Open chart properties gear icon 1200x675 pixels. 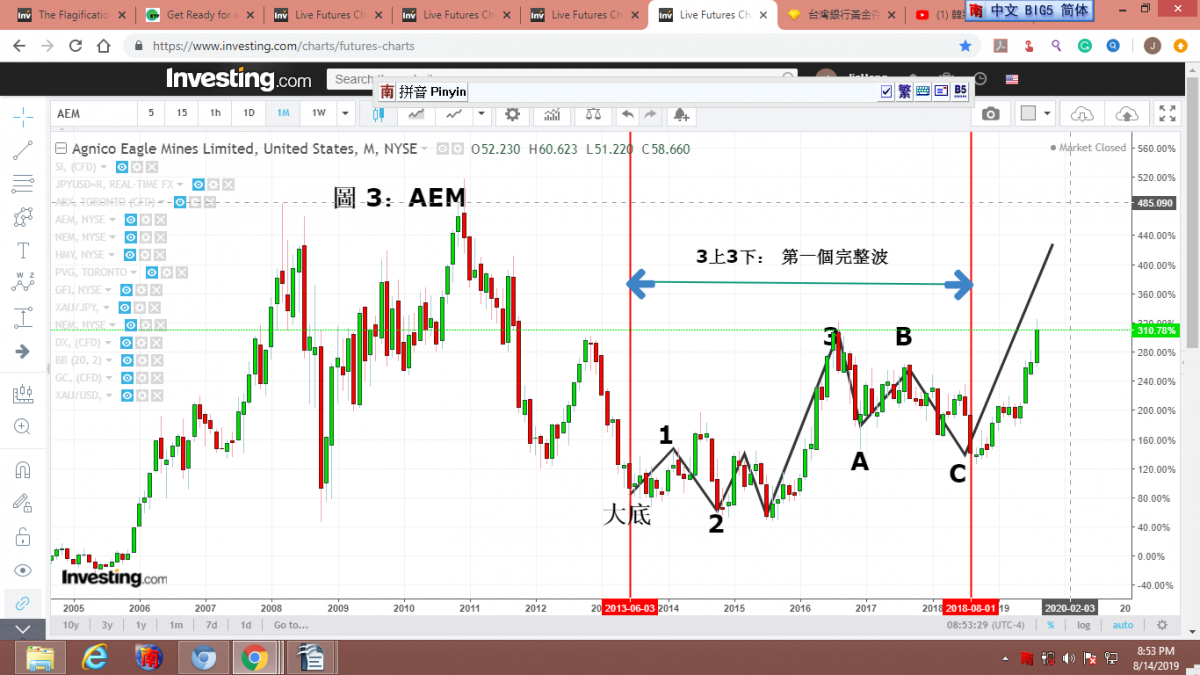coord(513,114)
